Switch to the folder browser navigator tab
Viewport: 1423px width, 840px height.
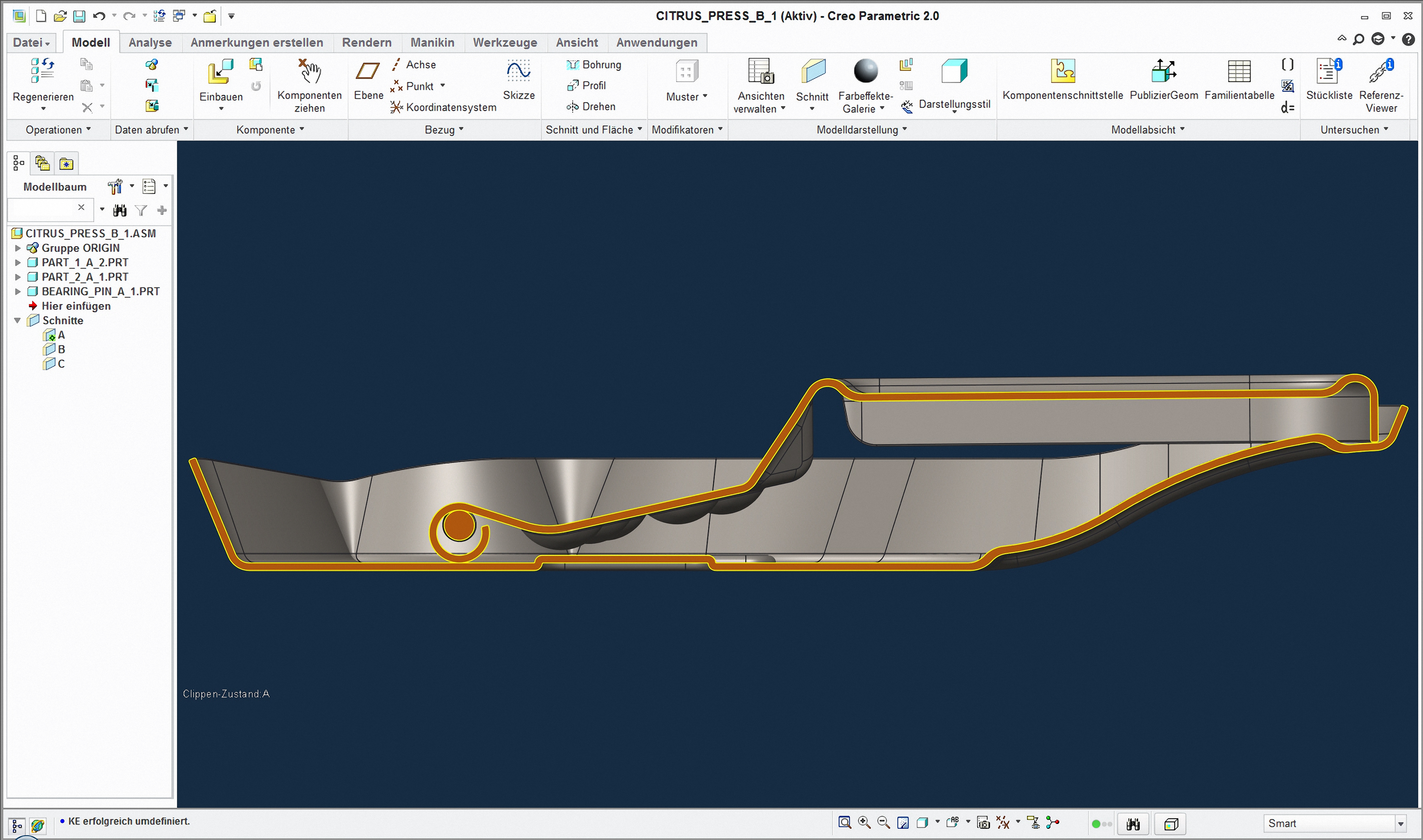coord(42,163)
